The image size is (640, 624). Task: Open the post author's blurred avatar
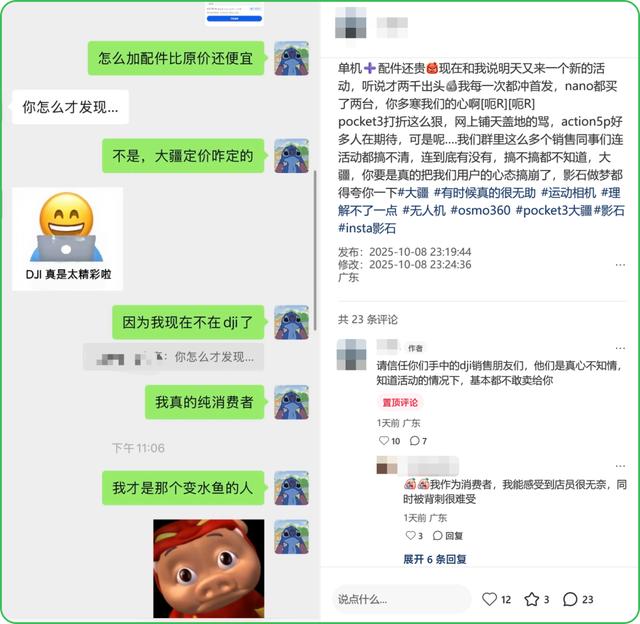pyautogui.click(x=350, y=23)
